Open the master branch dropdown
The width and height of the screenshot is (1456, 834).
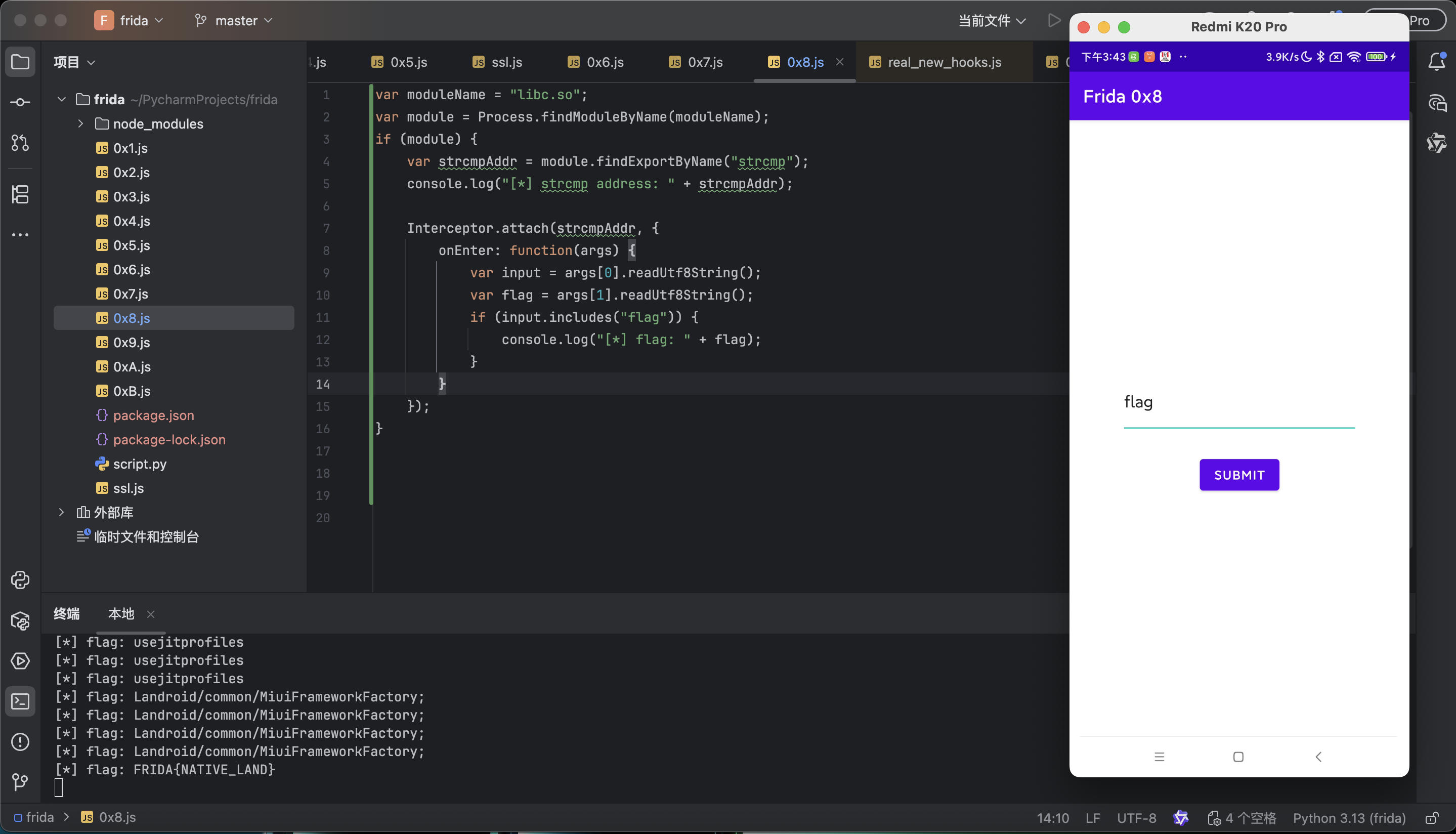(234, 21)
